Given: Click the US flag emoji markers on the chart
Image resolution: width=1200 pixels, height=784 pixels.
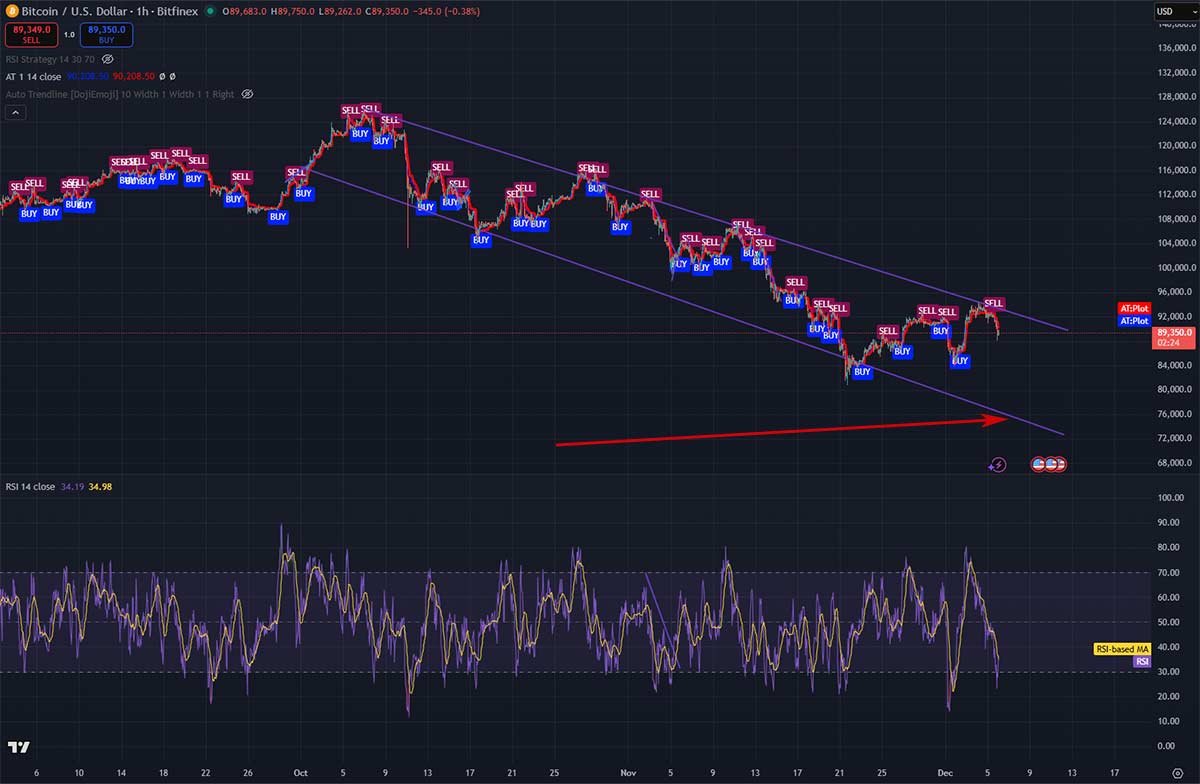Looking at the screenshot, I should 1048,464.
